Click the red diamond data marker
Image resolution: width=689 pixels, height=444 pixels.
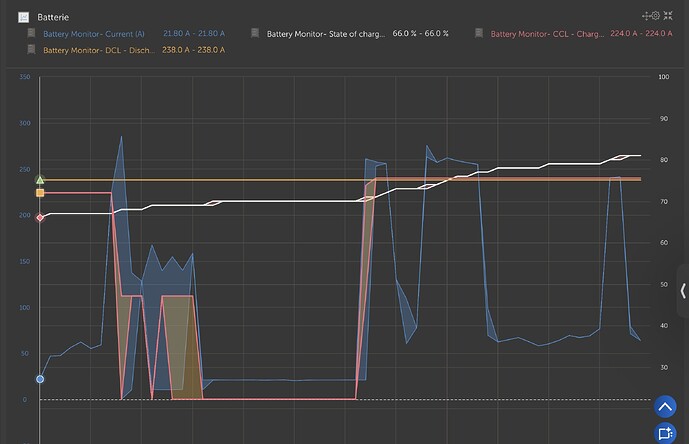[40, 218]
